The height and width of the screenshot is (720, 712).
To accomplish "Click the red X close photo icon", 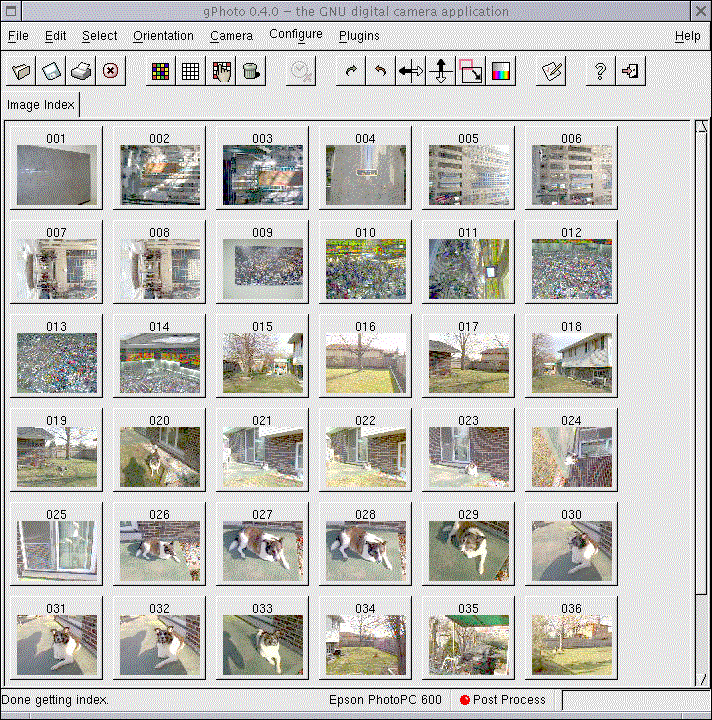I will 111,71.
